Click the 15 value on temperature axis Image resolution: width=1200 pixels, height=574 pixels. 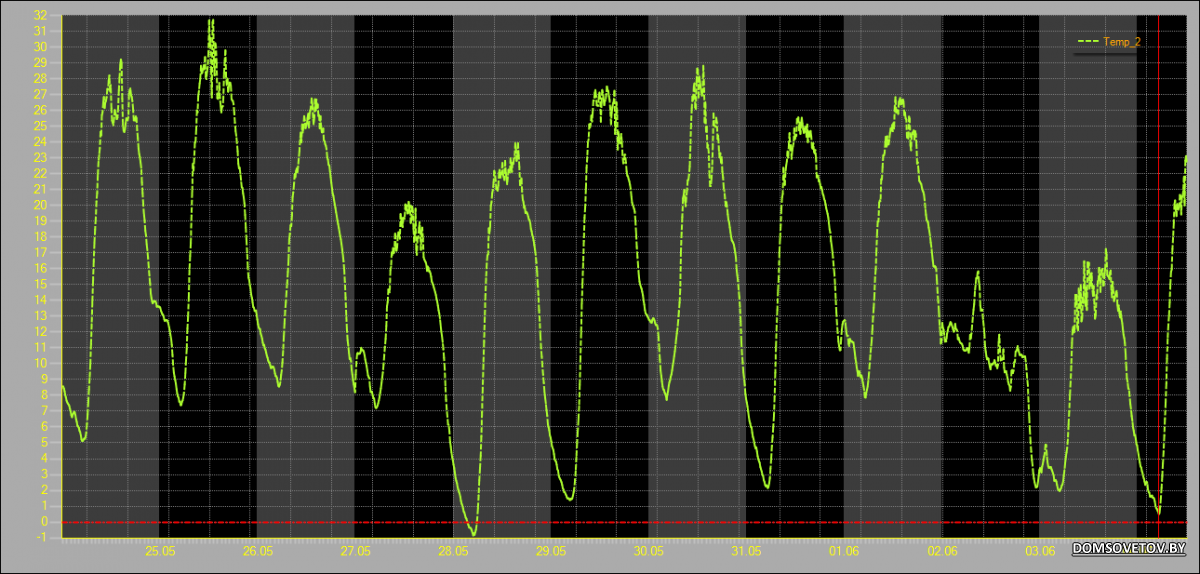click(x=40, y=284)
